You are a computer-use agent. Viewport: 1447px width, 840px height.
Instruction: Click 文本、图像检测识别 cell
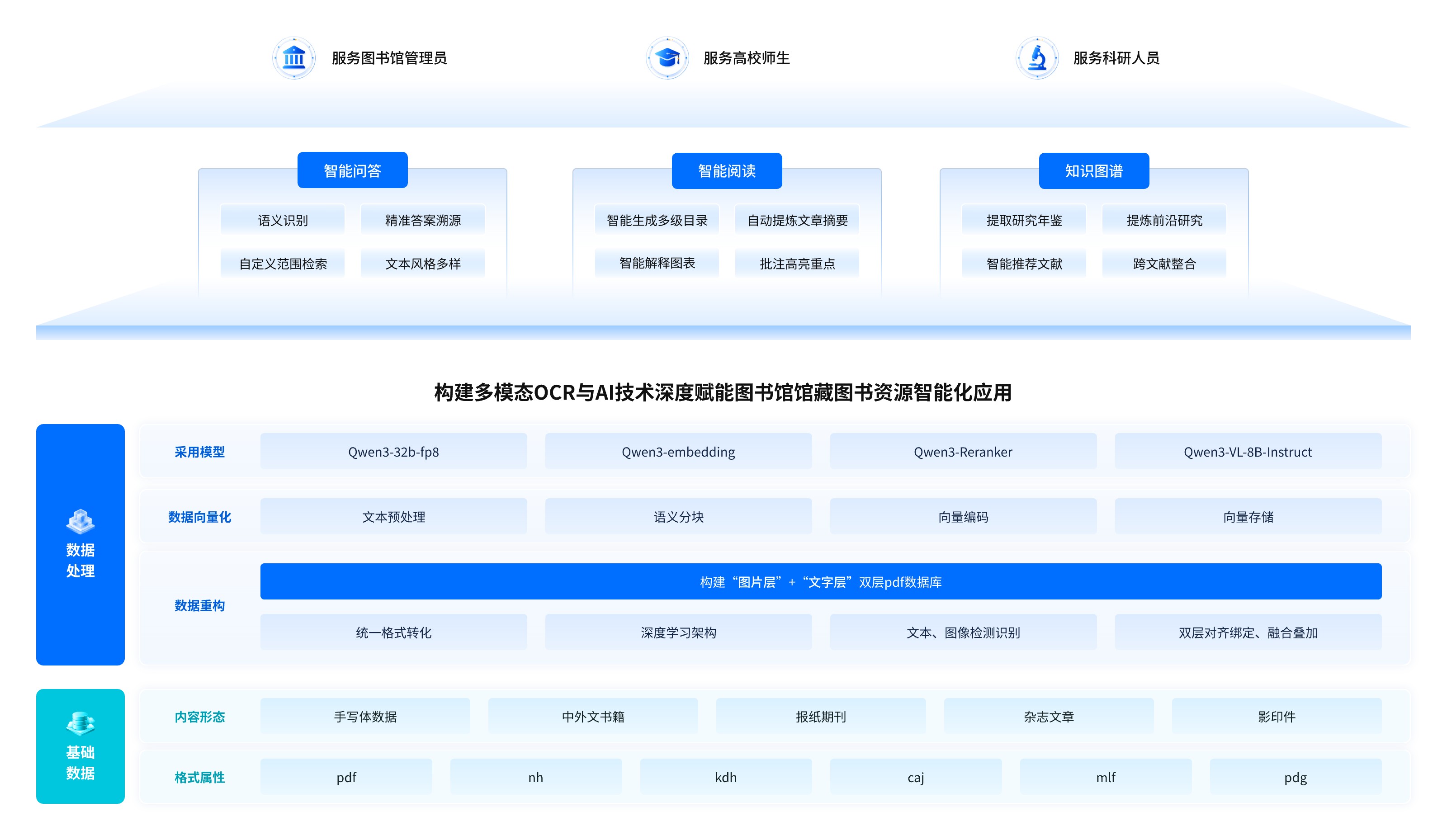pos(963,632)
